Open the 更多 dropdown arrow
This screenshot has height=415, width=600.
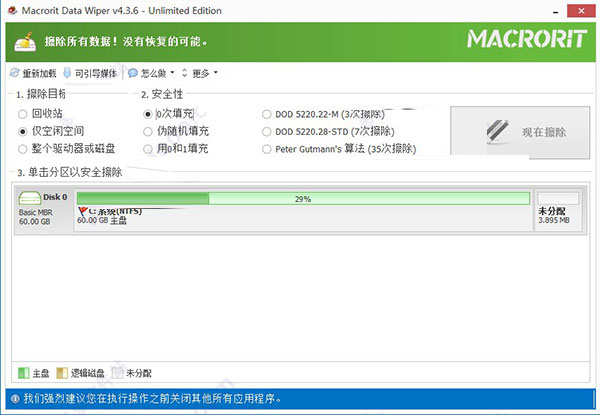click(216, 72)
